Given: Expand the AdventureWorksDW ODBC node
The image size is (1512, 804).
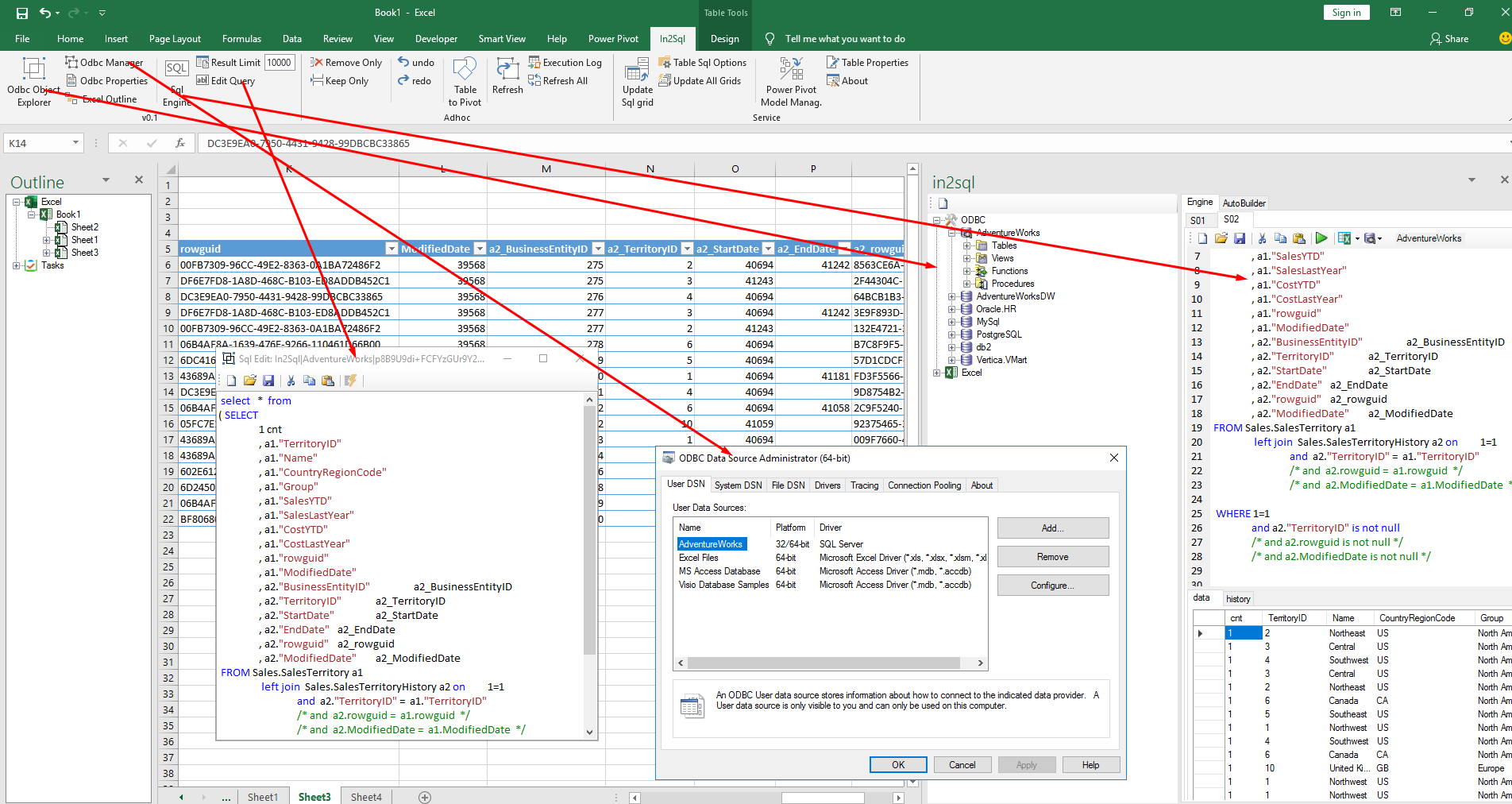Looking at the screenshot, I should (x=952, y=296).
